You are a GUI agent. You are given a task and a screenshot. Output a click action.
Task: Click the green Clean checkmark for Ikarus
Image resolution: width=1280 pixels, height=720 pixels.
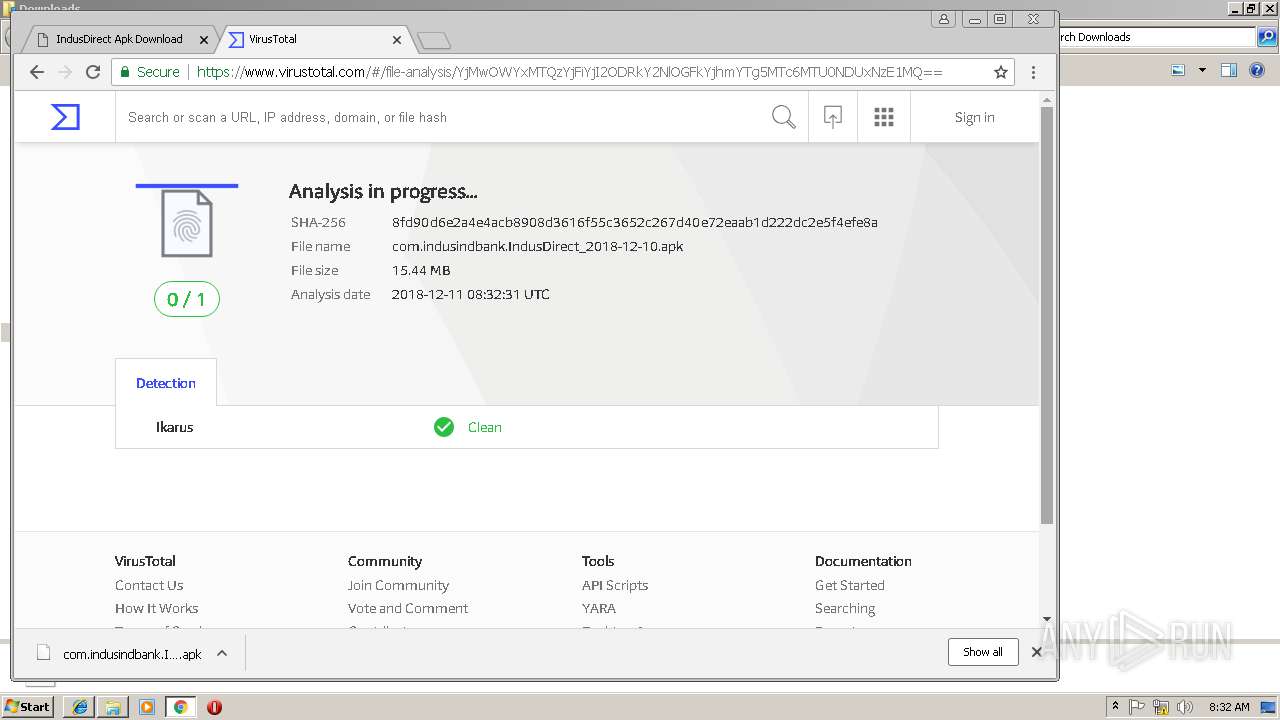pos(444,427)
